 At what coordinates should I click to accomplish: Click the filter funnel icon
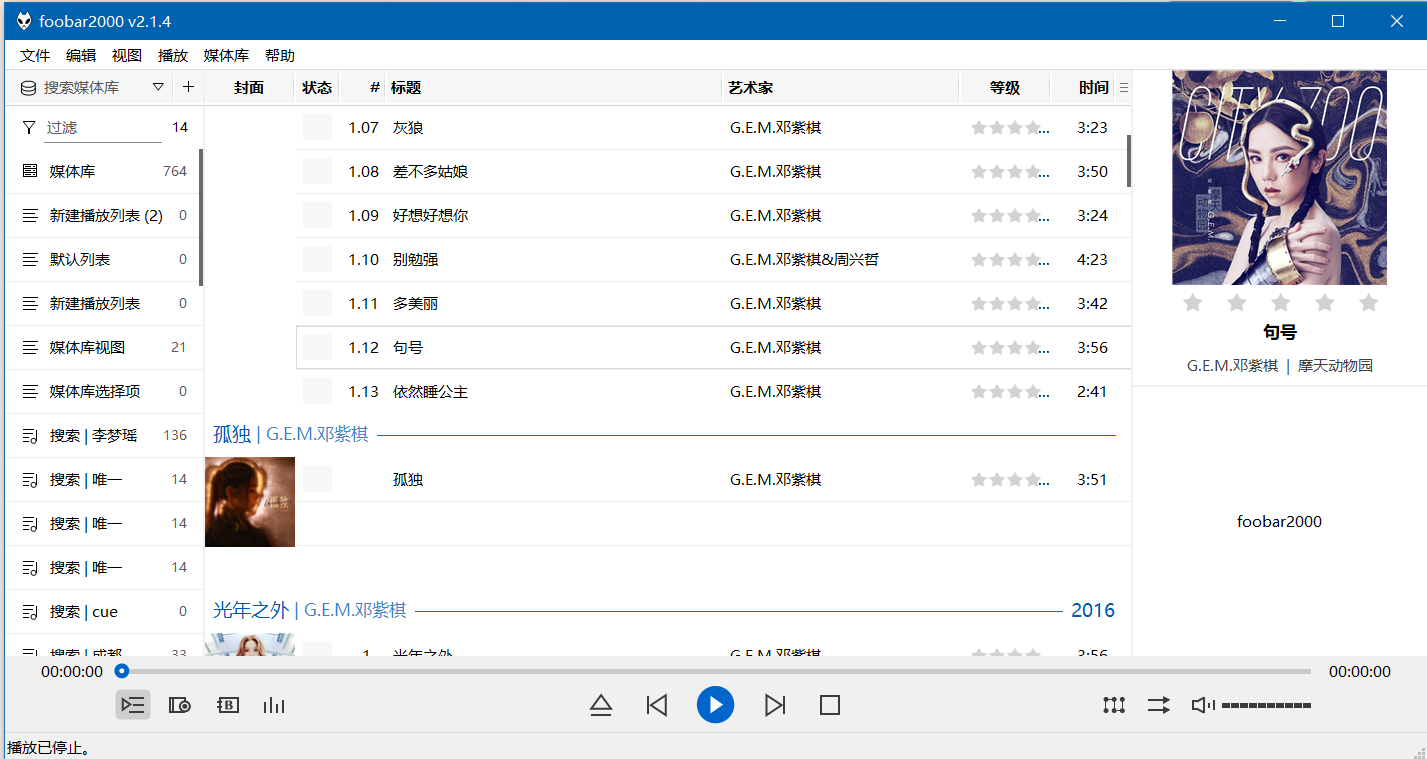tap(29, 128)
